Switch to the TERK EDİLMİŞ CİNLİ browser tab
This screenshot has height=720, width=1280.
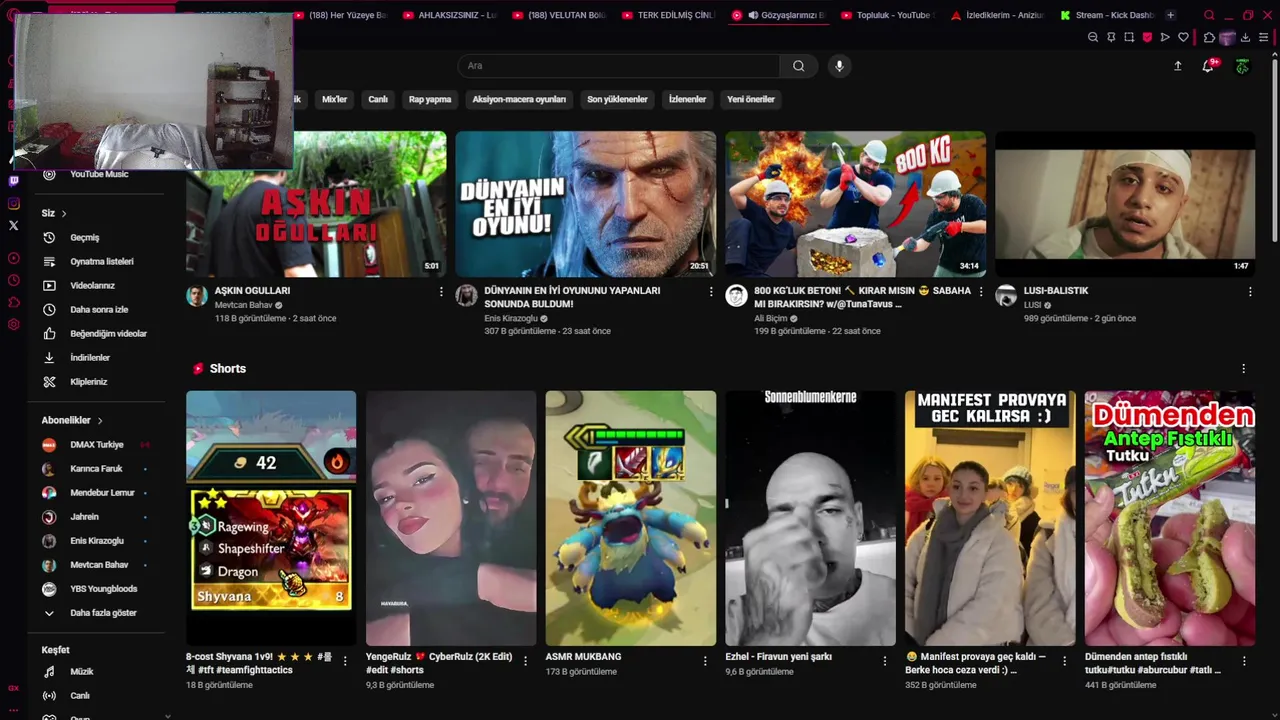[667, 15]
